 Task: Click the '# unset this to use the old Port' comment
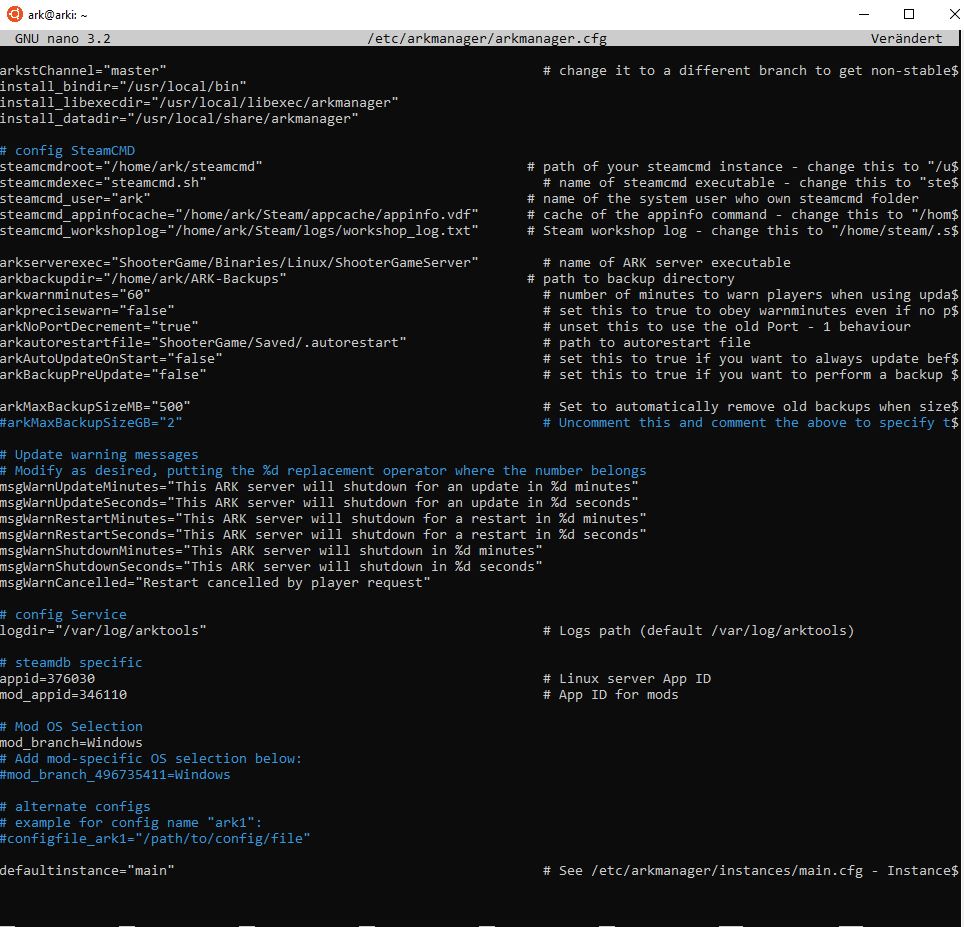pos(727,326)
